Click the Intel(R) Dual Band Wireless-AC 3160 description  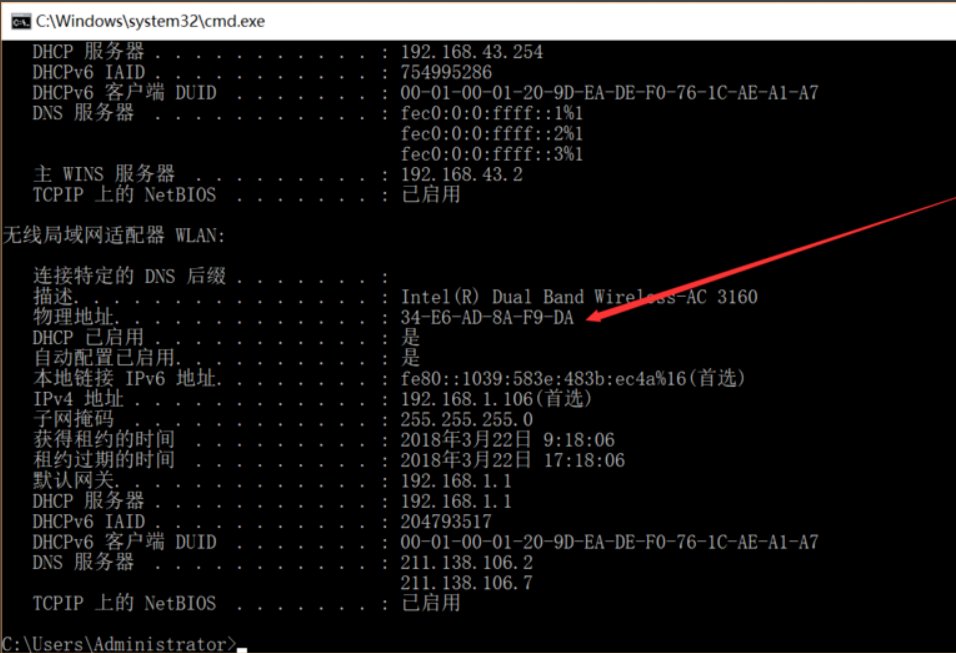[x=579, y=297]
